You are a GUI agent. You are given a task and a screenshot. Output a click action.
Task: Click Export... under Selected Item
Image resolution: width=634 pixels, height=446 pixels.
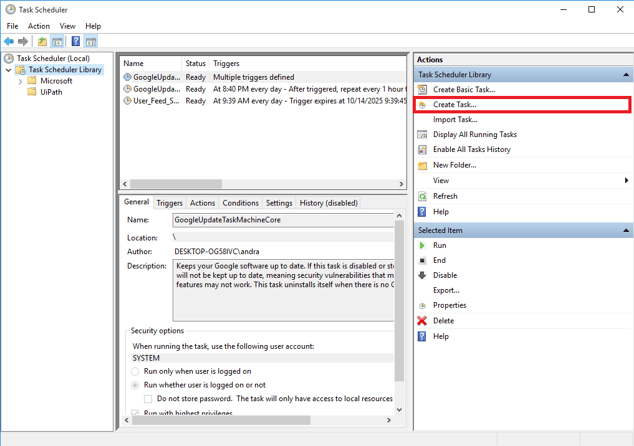[446, 290]
